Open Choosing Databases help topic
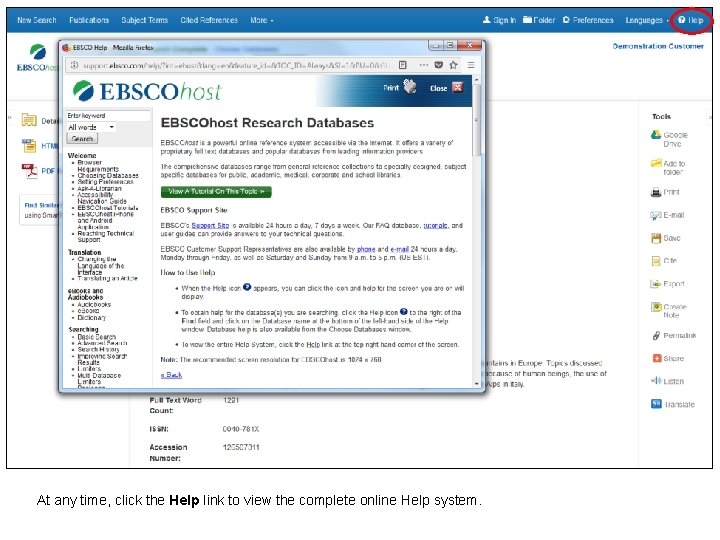The height and width of the screenshot is (540, 720). pyautogui.click(x=108, y=175)
